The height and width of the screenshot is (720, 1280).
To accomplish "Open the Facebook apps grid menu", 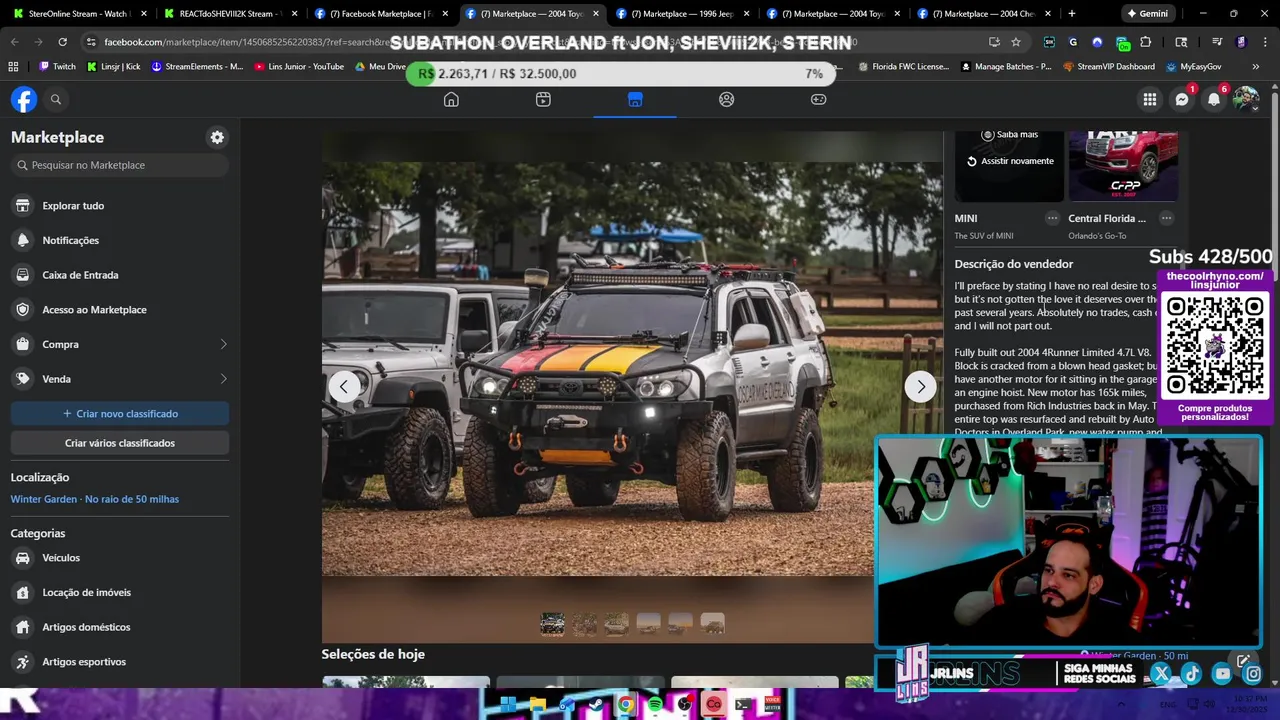I will 1150,99.
